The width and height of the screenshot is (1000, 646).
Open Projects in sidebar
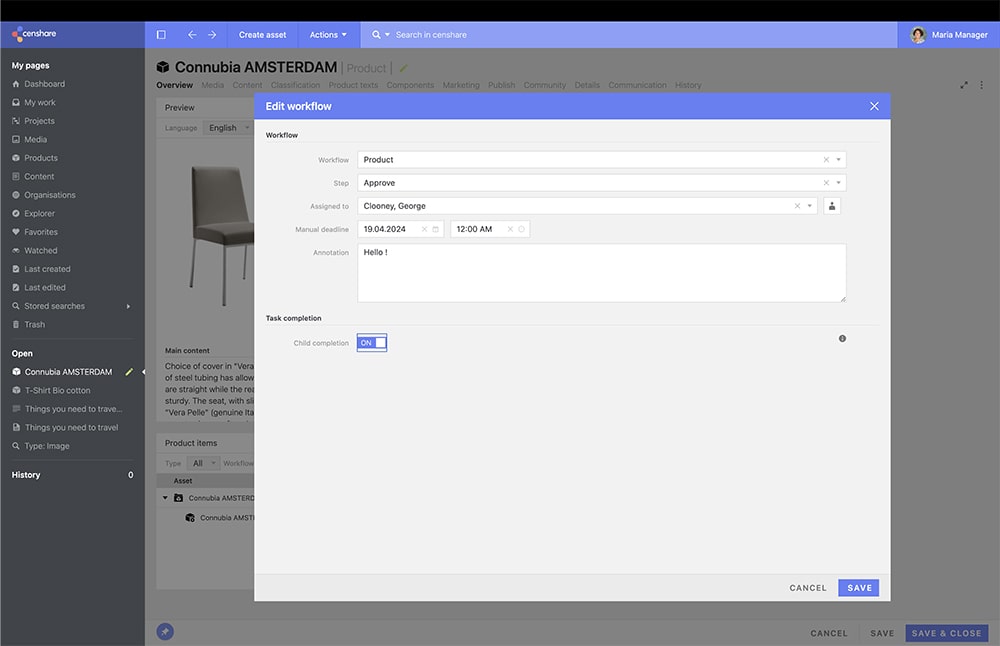tap(39, 121)
